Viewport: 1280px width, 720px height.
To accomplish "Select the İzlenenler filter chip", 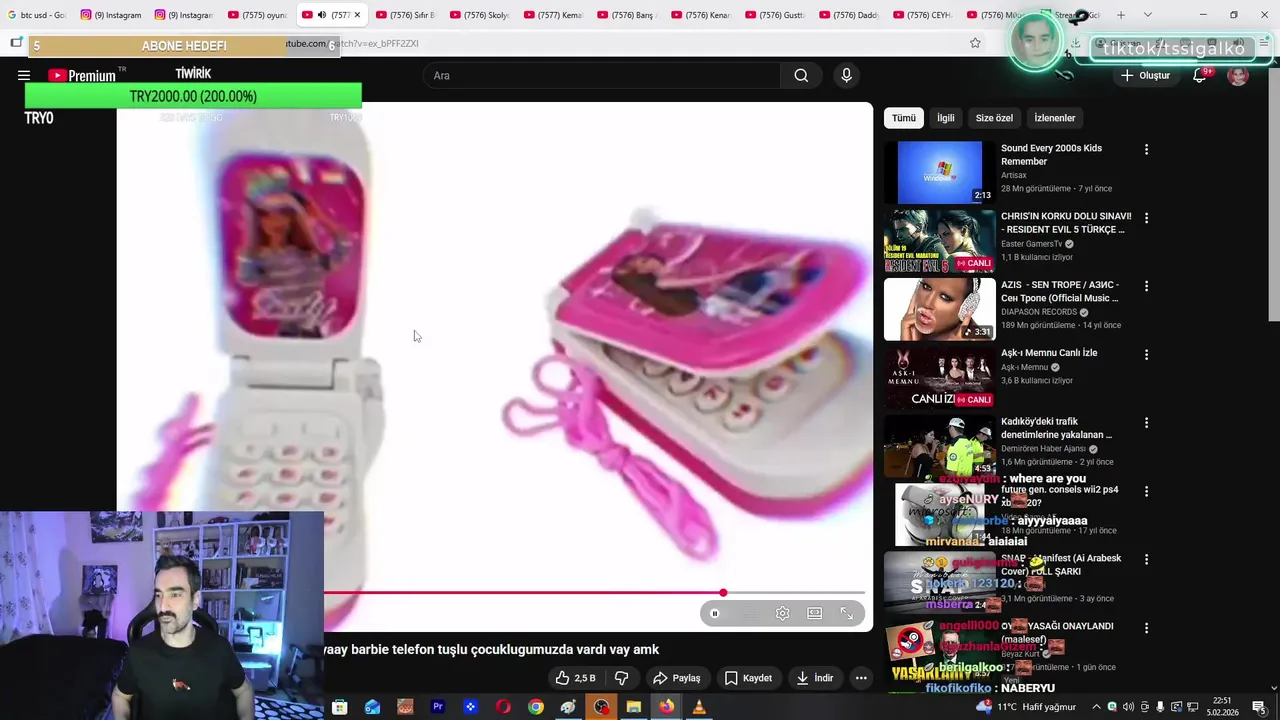I will tap(1054, 118).
